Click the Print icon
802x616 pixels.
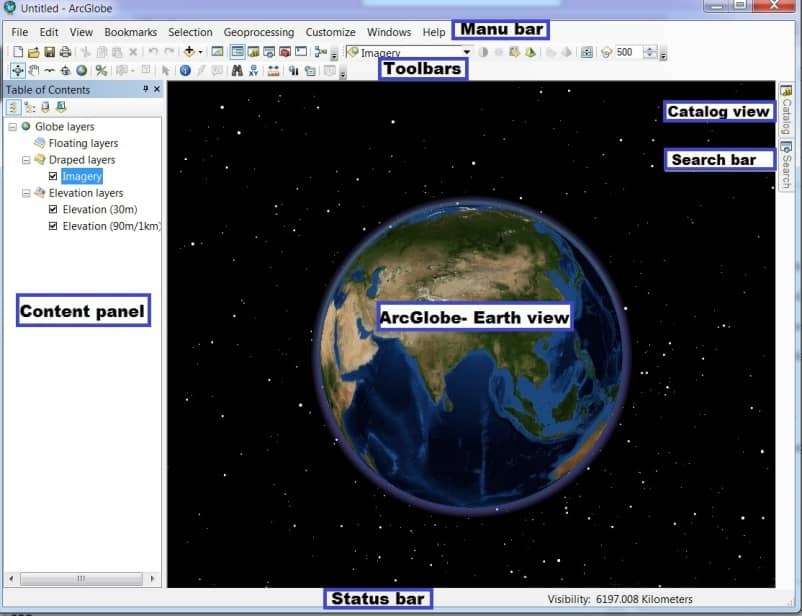pyautogui.click(x=65, y=52)
